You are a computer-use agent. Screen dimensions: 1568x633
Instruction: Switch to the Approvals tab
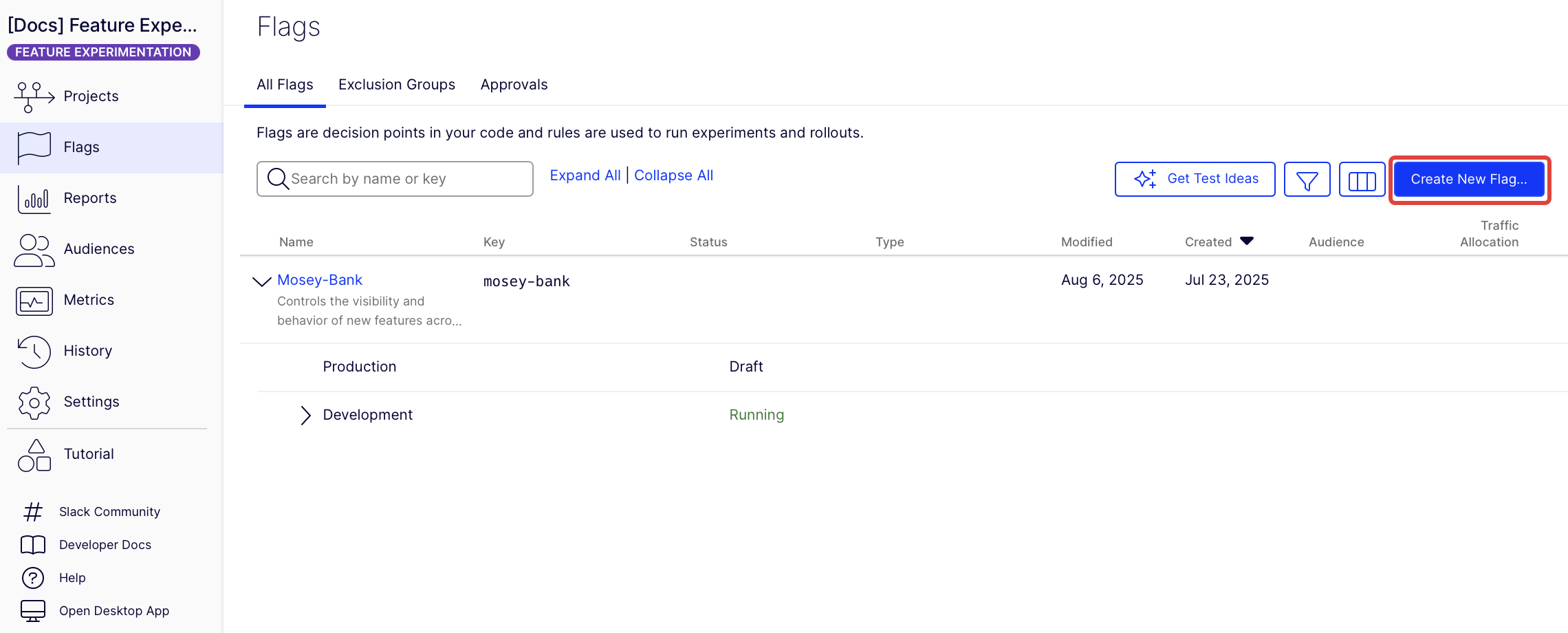[x=514, y=85]
